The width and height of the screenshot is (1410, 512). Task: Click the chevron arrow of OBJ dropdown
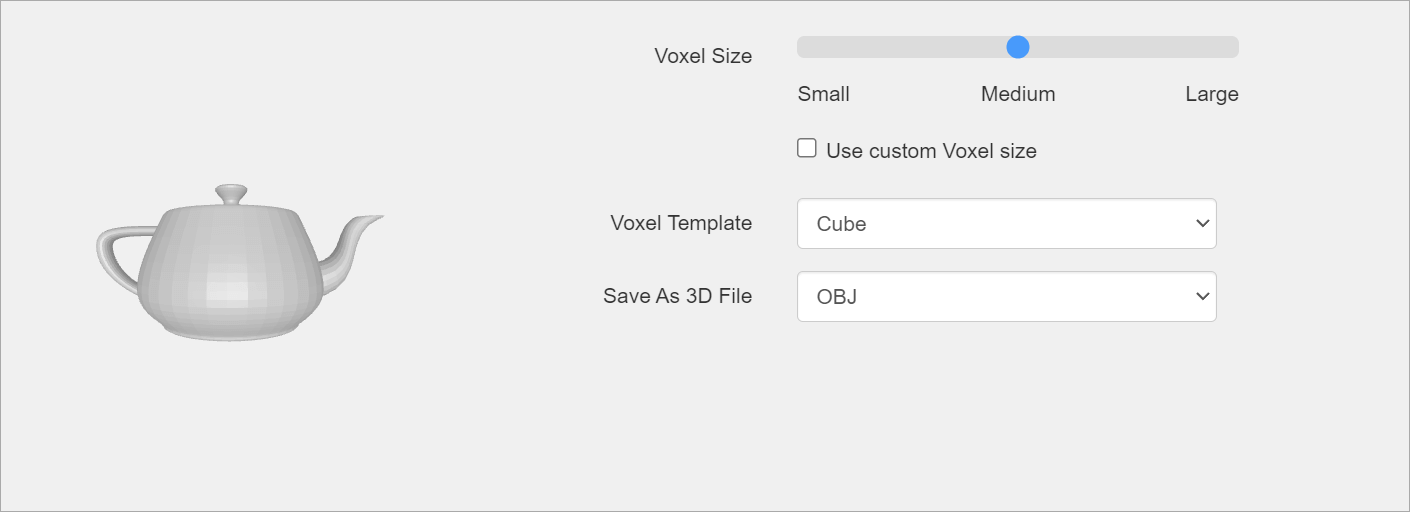pos(1202,296)
